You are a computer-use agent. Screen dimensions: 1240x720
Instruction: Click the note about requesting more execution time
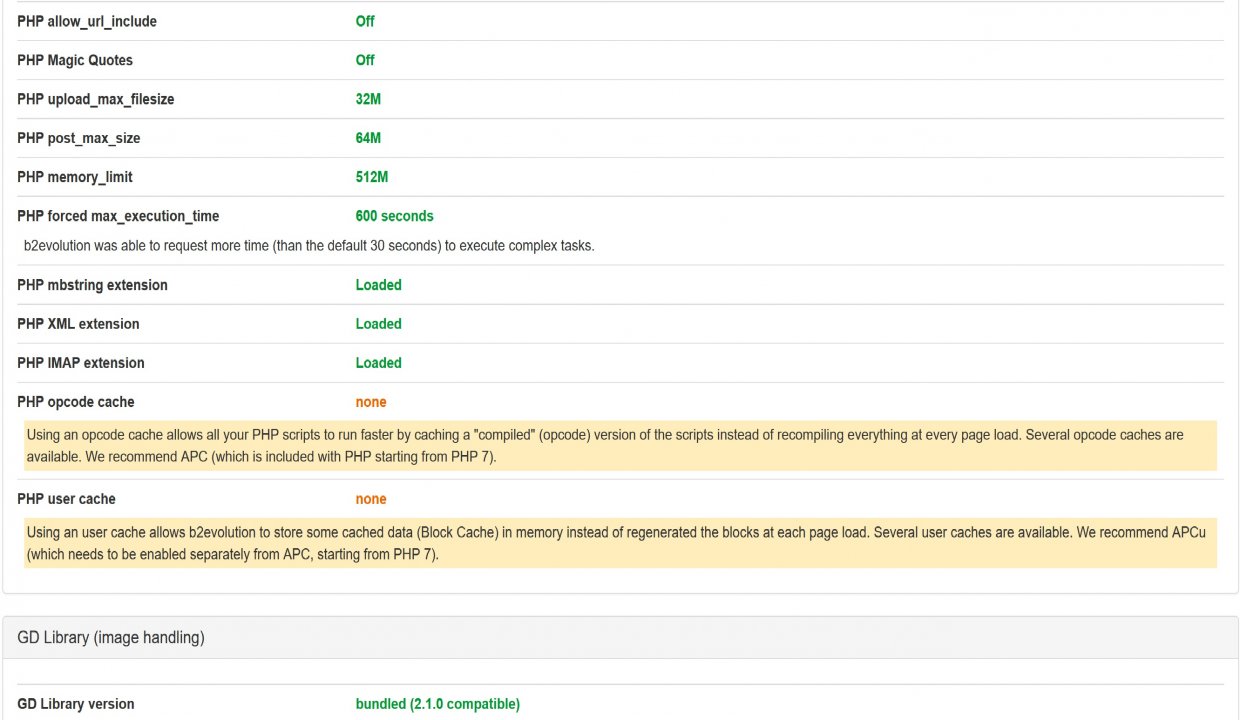pos(309,245)
